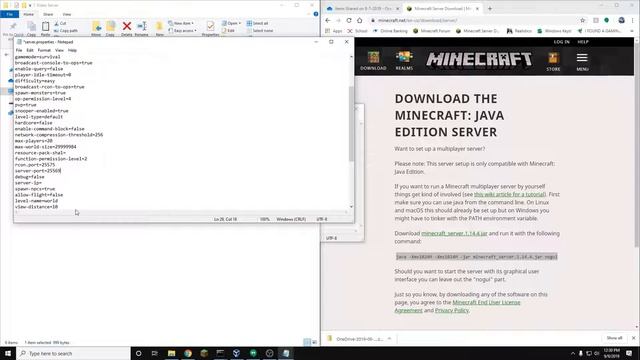
Task: Click the Windows Start button
Action: pyautogui.click(x=8, y=353)
